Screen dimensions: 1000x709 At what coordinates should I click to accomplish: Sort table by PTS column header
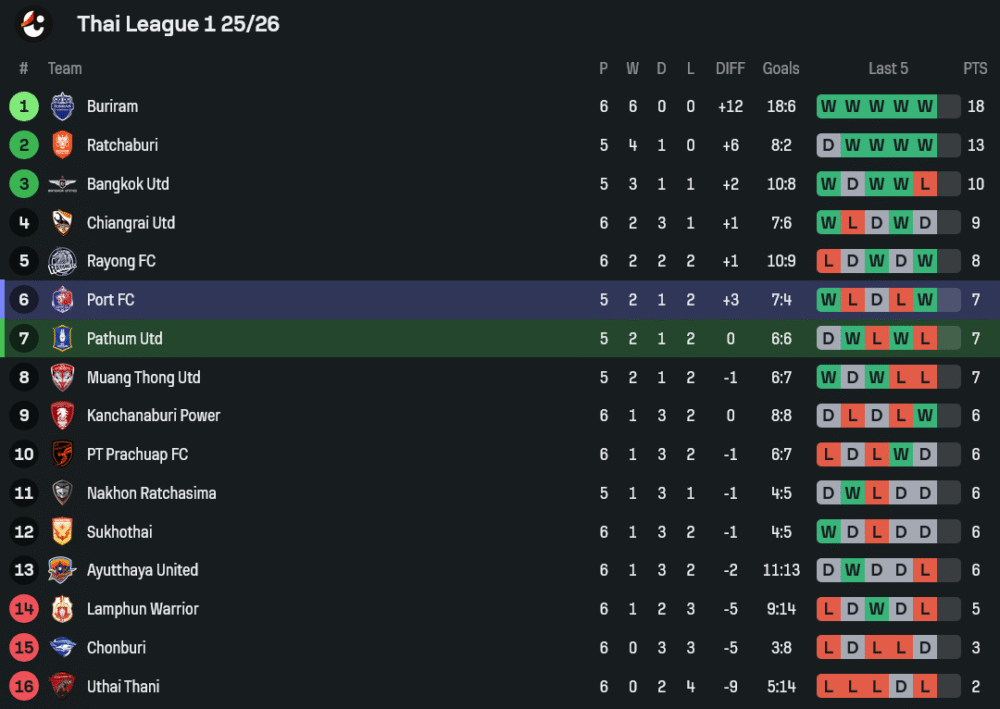click(975, 68)
